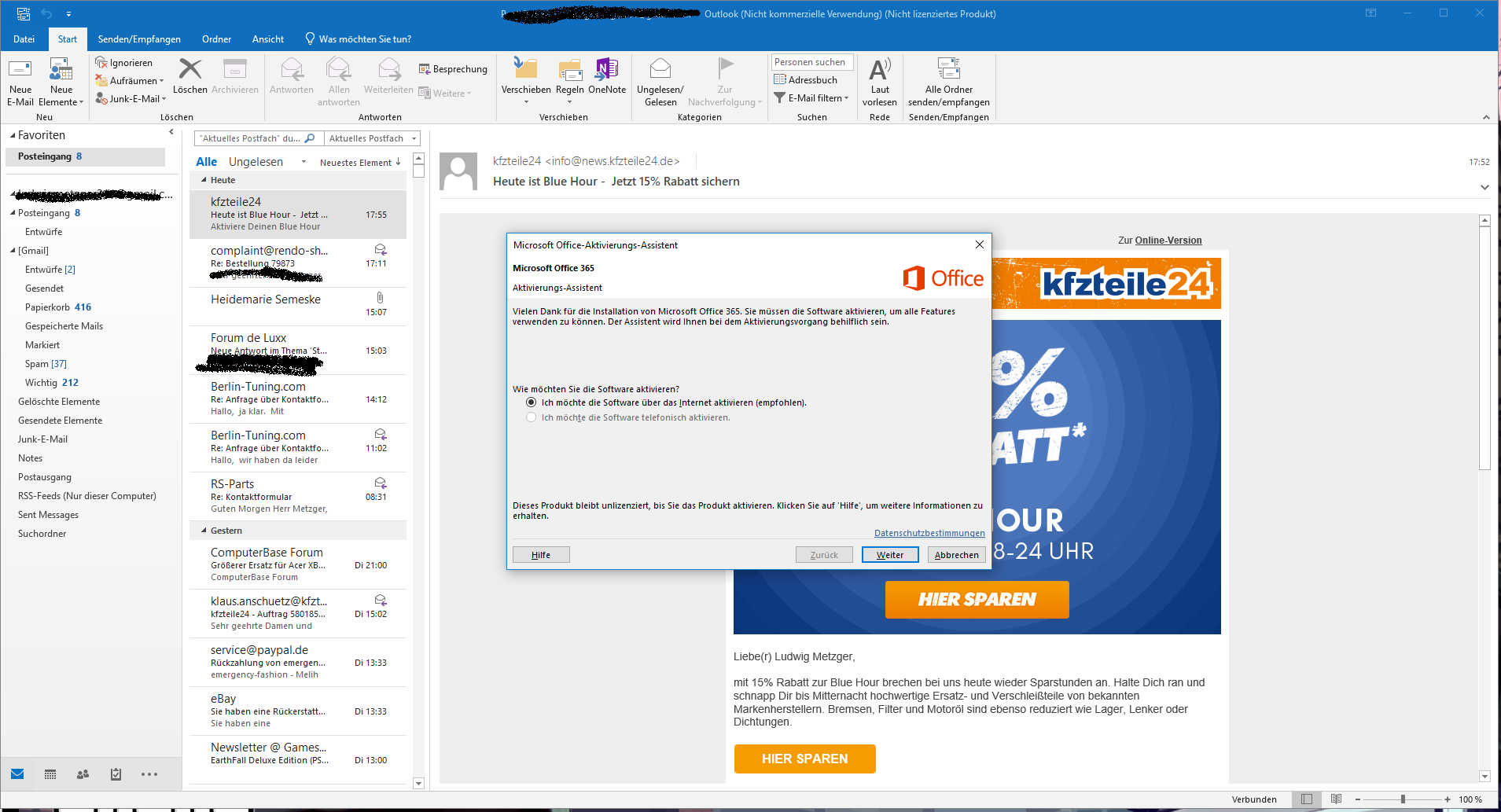Click the Besprechung reply option
The height and width of the screenshot is (812, 1501).
pos(453,69)
